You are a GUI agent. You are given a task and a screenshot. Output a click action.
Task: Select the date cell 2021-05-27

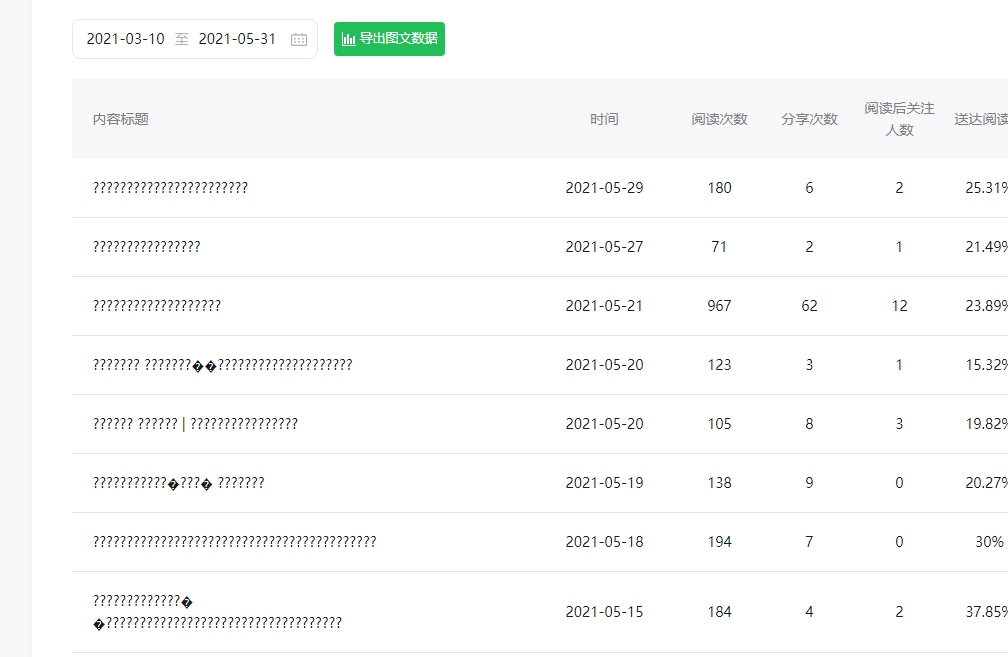[x=604, y=247]
